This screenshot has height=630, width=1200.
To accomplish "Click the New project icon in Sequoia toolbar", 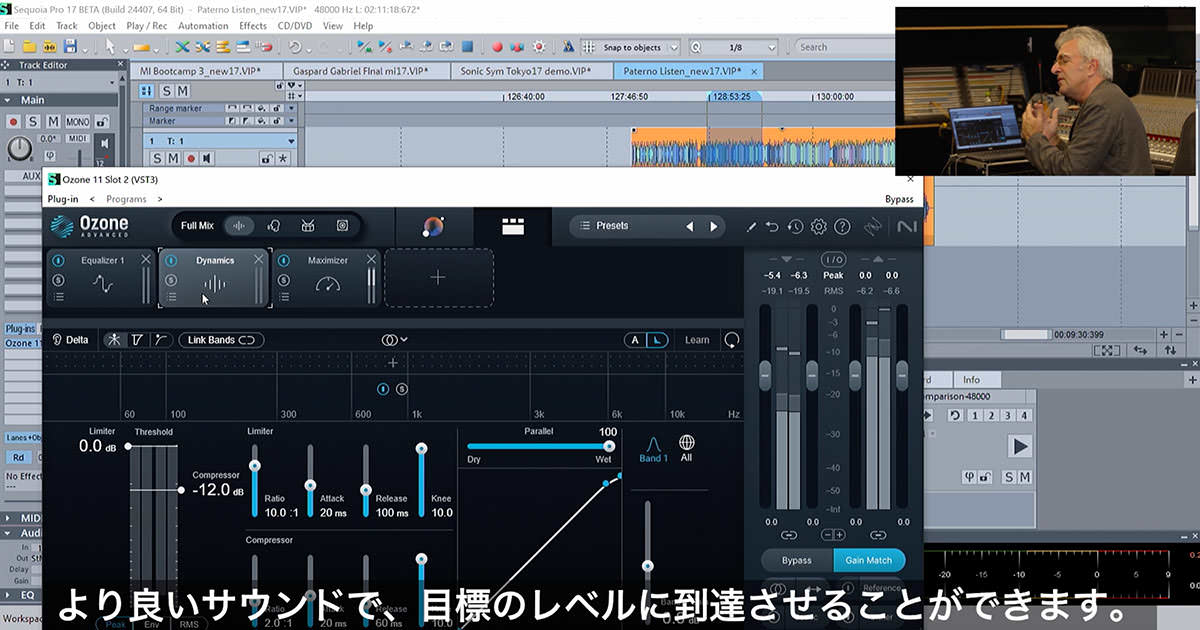I will (x=10, y=46).
